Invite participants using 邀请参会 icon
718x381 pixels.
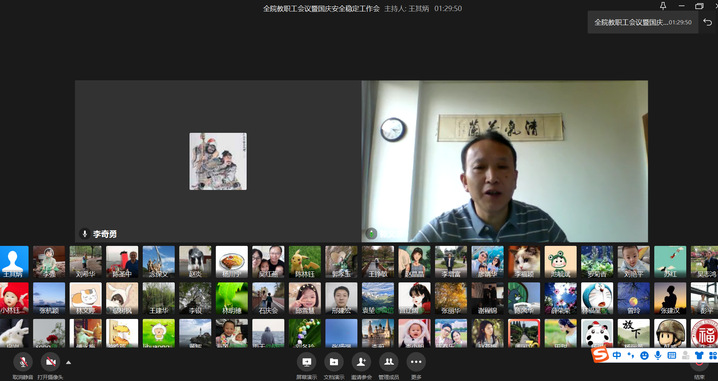(361, 362)
